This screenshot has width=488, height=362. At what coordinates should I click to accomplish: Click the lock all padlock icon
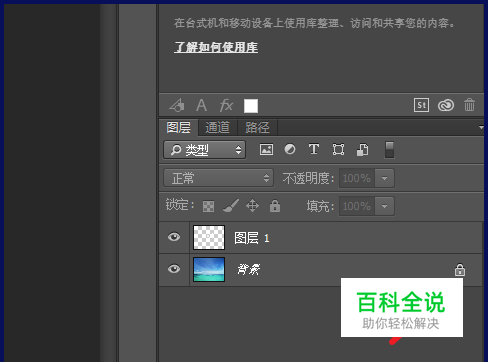click(275, 206)
